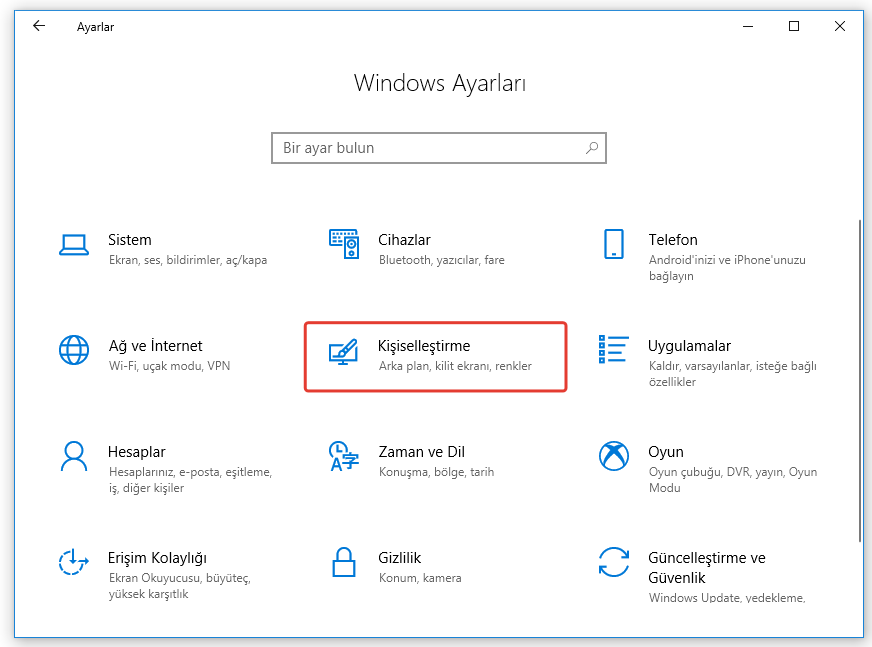Open Erişim Kolaylığı dashed clock icon
872x647 pixels.
(x=74, y=562)
